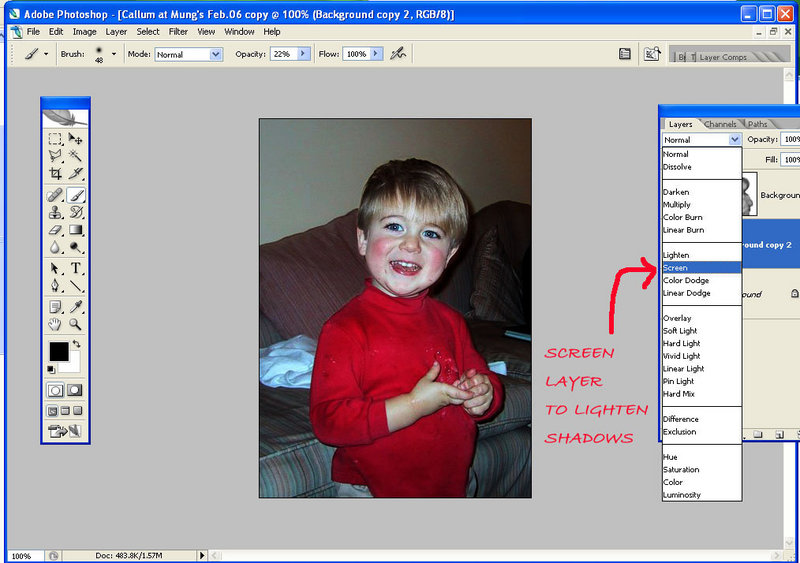Set the foreground color swatch
The image size is (800, 563).
pos(59,352)
